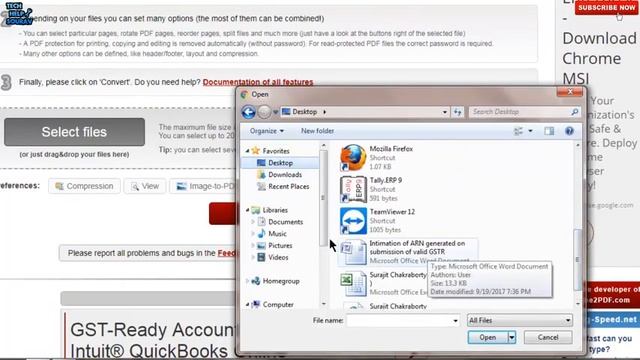640x360 pixels.
Task: Click the search magnifier icon in the dialog
Action: tap(575, 111)
